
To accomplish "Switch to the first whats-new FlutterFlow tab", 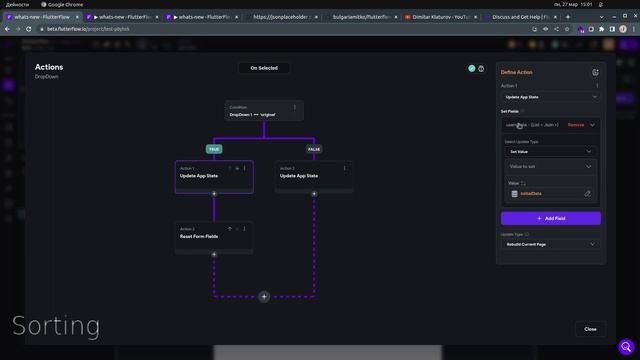I will [x=42, y=17].
